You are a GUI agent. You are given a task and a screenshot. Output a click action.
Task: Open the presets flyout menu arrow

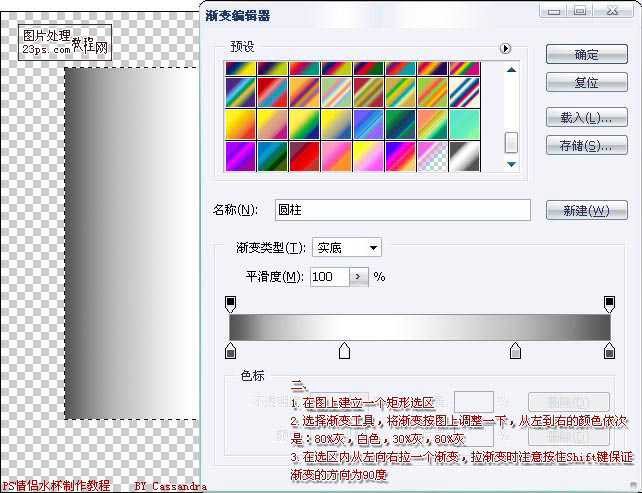(x=505, y=48)
